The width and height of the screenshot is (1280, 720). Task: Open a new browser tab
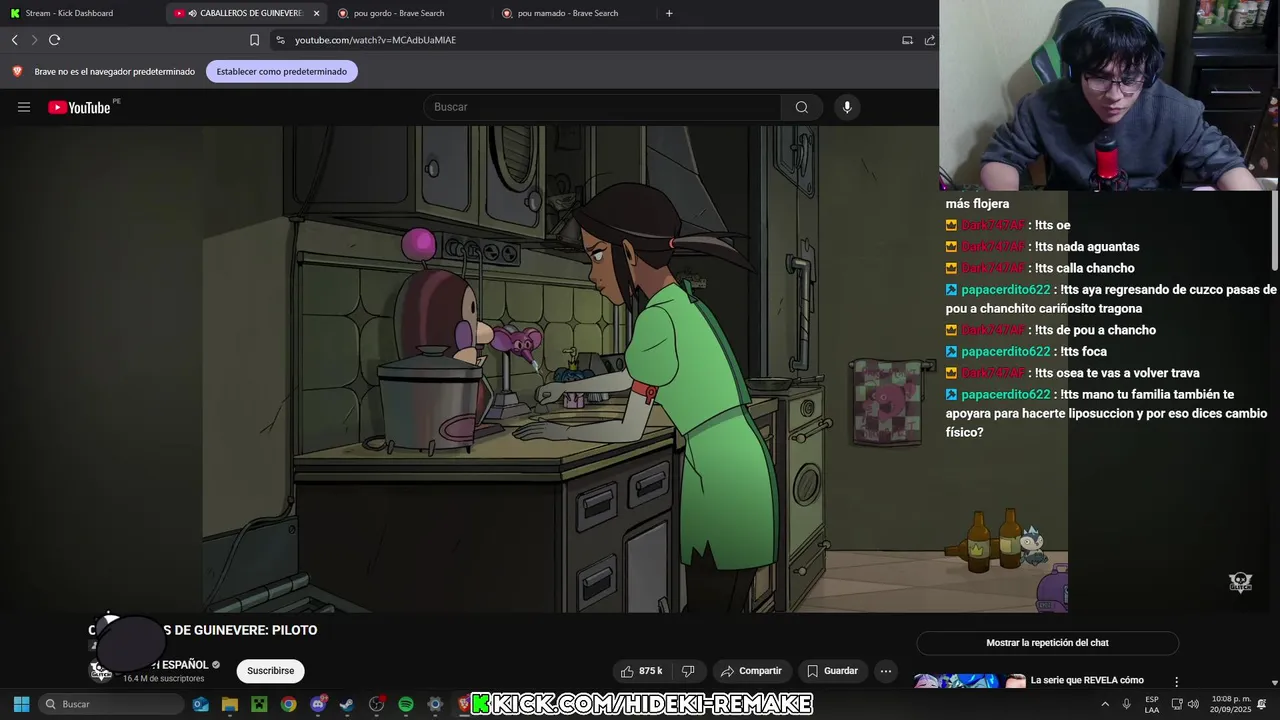[669, 13]
